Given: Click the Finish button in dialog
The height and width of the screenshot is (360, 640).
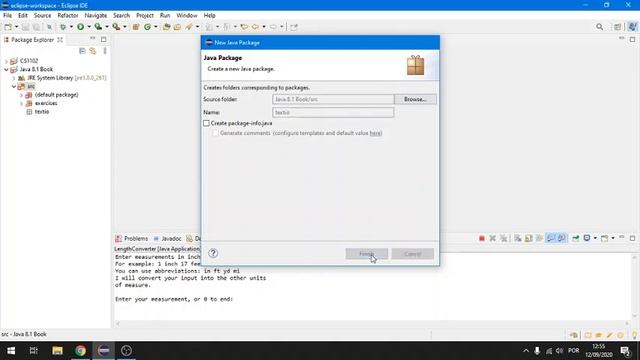Looking at the screenshot, I should (x=367, y=254).
